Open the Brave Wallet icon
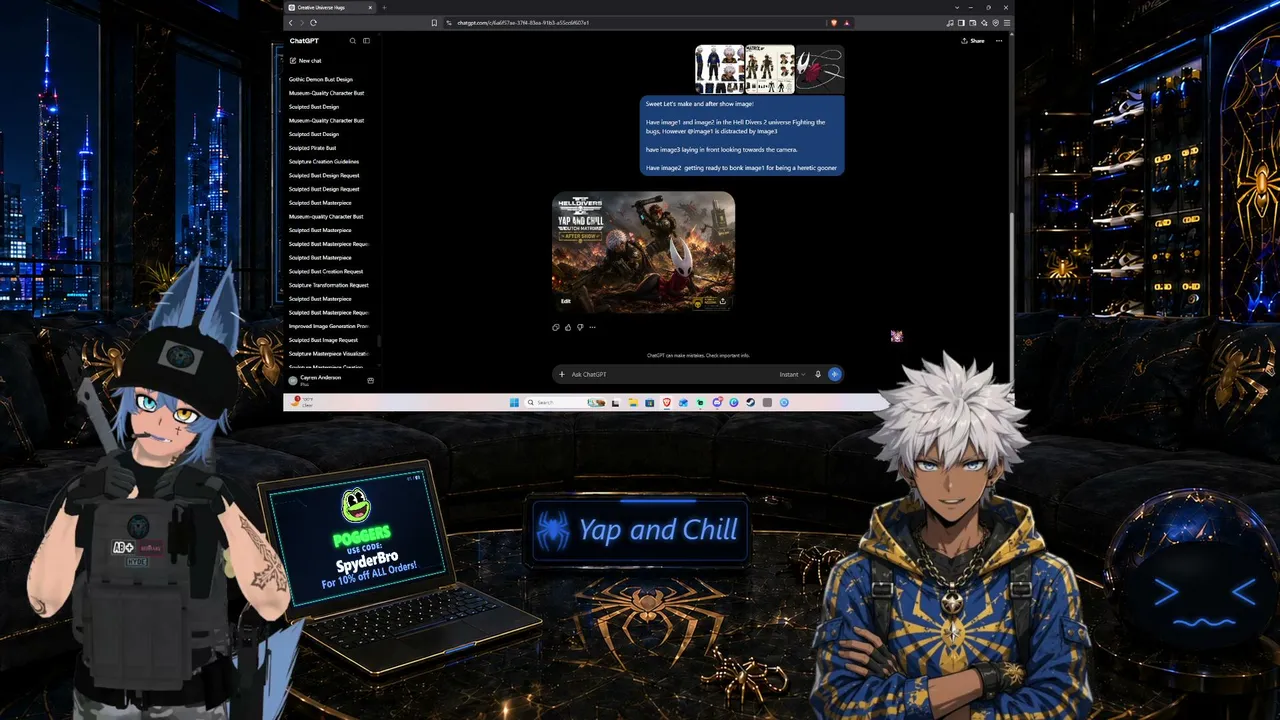This screenshot has height=720, width=1280. tap(972, 23)
